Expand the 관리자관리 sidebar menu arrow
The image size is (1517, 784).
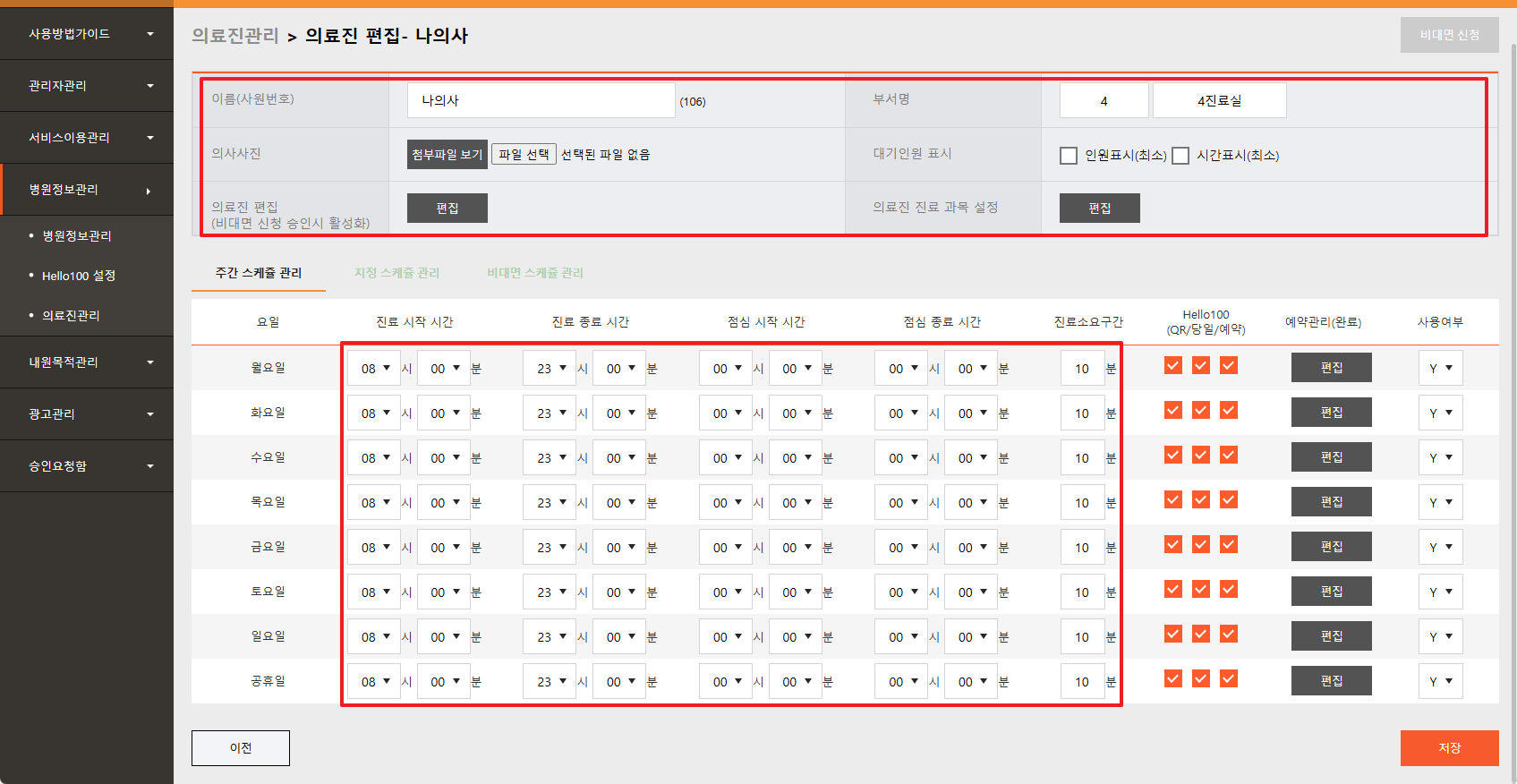tap(149, 86)
